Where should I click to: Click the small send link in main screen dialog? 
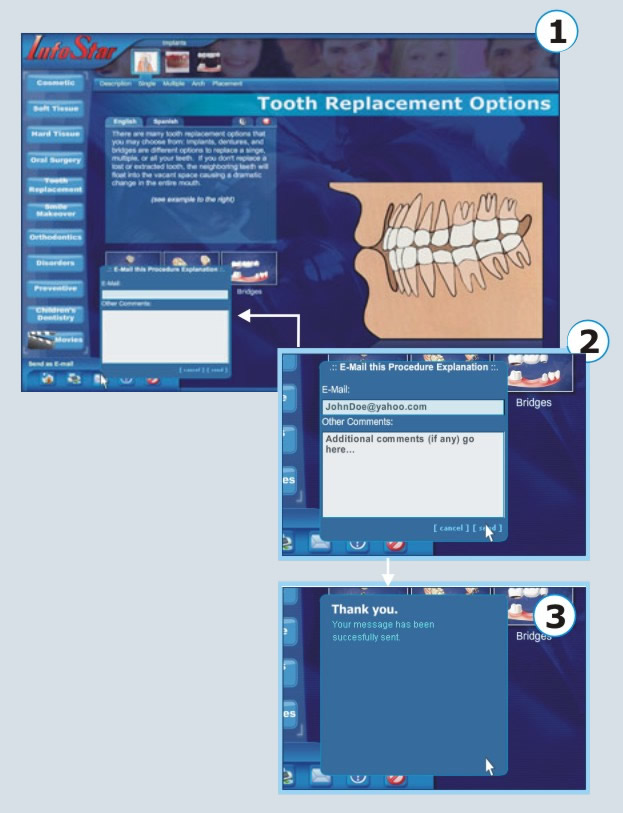pyautogui.click(x=217, y=370)
